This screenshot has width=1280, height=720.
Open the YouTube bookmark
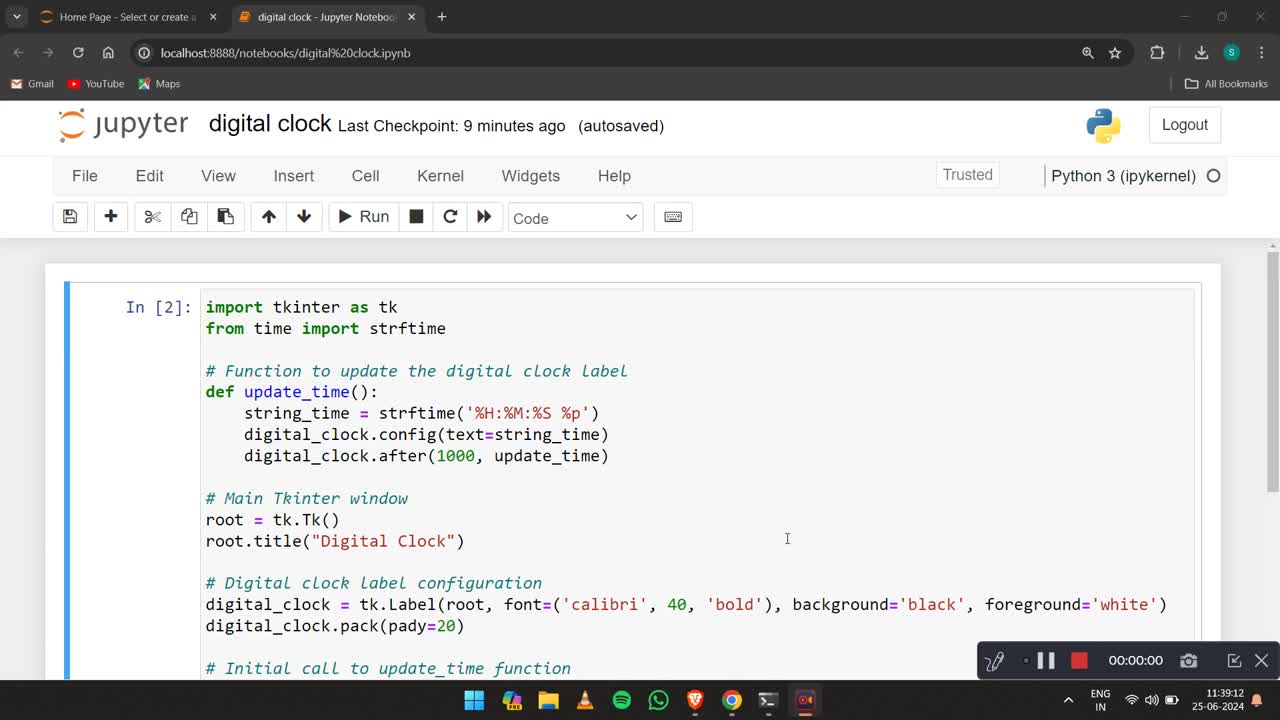click(x=96, y=84)
